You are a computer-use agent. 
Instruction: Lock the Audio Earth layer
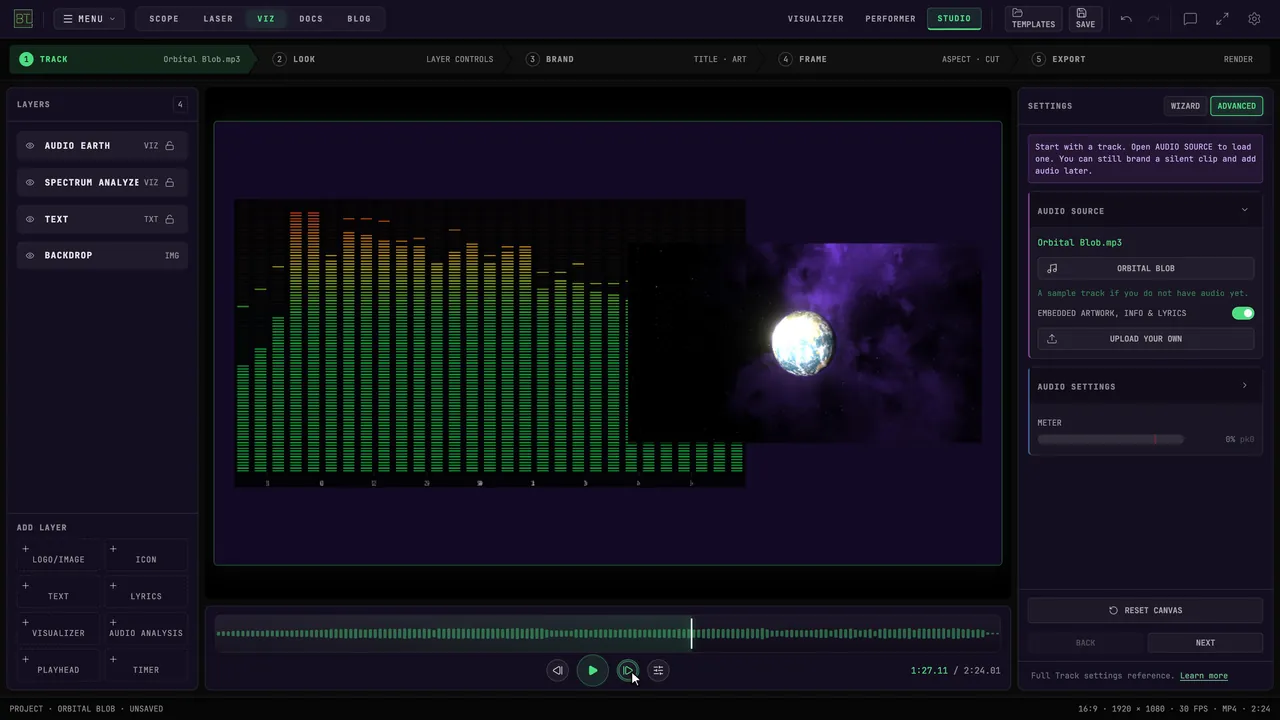[170, 146]
